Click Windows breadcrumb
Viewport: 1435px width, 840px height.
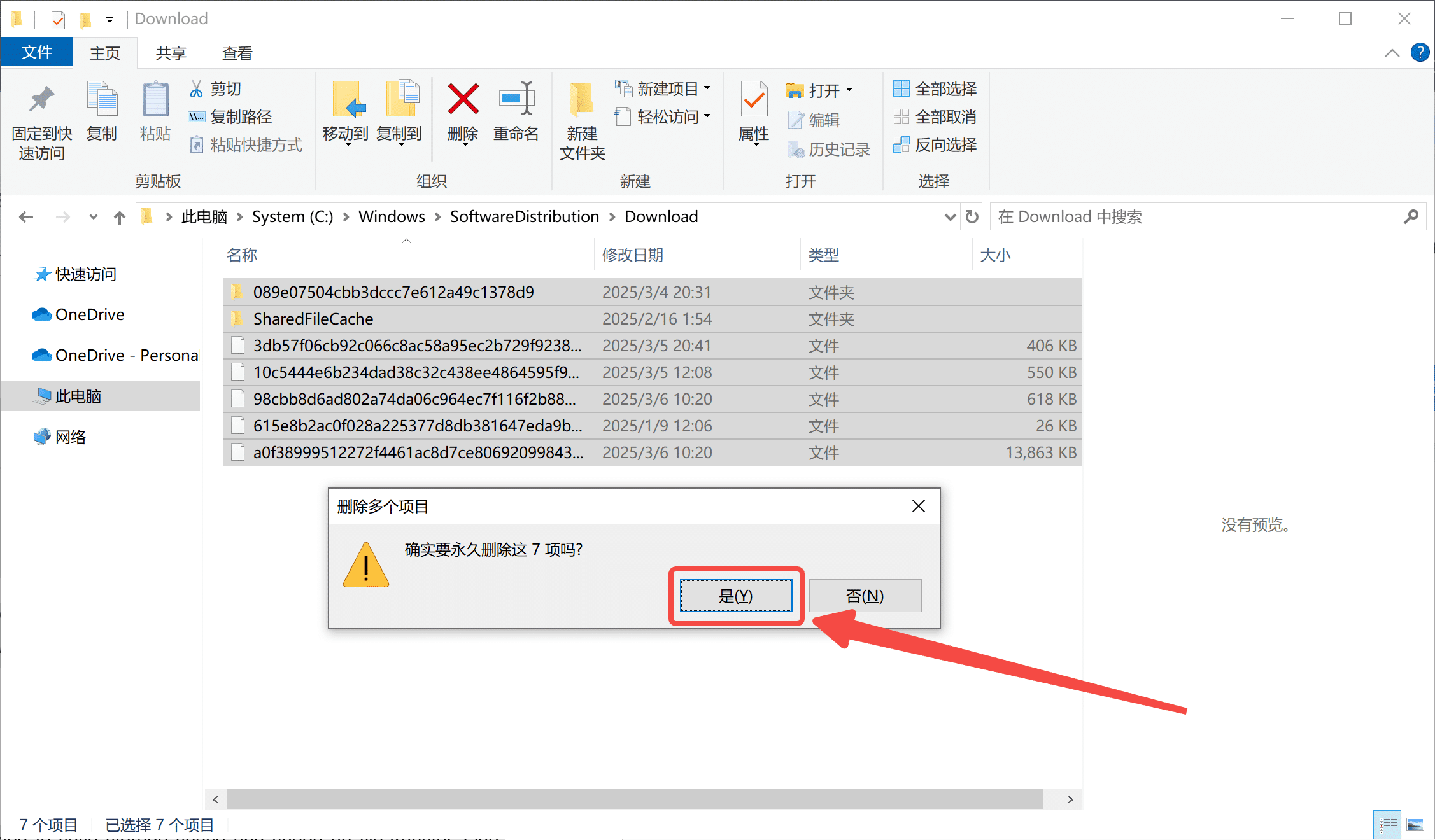click(x=392, y=217)
